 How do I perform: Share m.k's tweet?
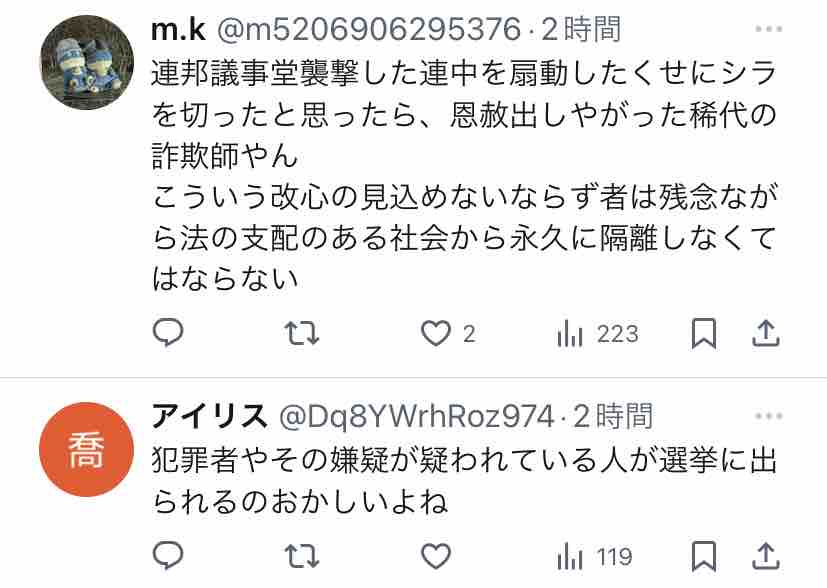tap(765, 333)
